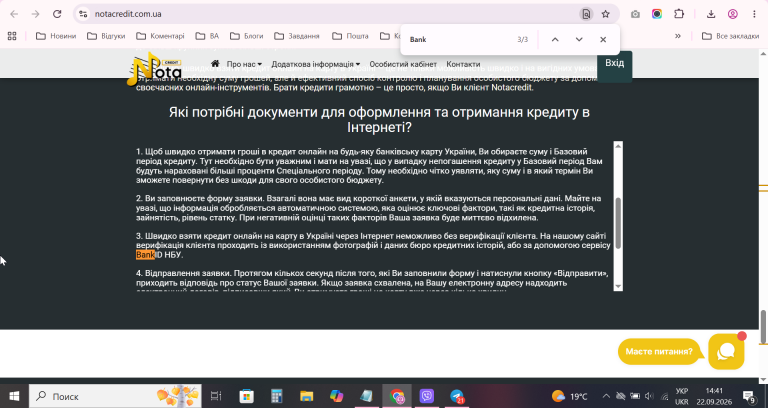The width and height of the screenshot is (768, 408).
Task: Click the taskbar Поиск search box
Action: click(115, 396)
